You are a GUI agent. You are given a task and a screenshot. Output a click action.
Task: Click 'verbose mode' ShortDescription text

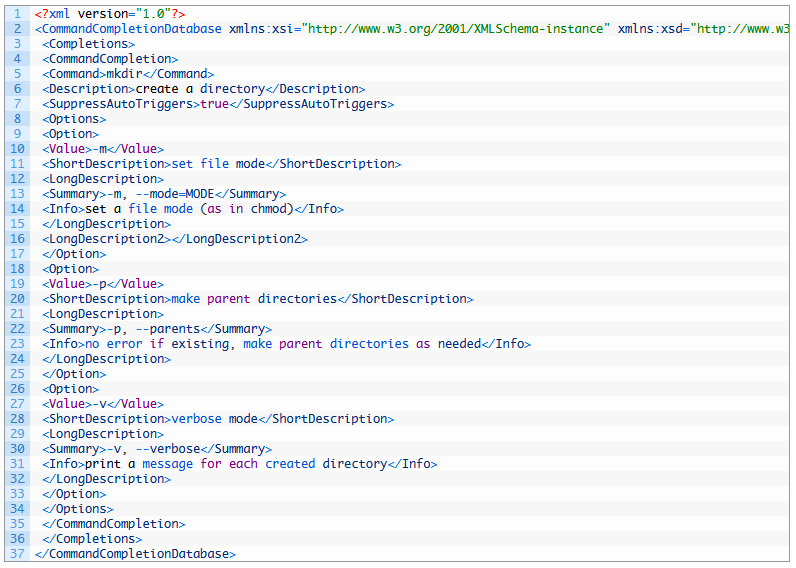pos(215,419)
